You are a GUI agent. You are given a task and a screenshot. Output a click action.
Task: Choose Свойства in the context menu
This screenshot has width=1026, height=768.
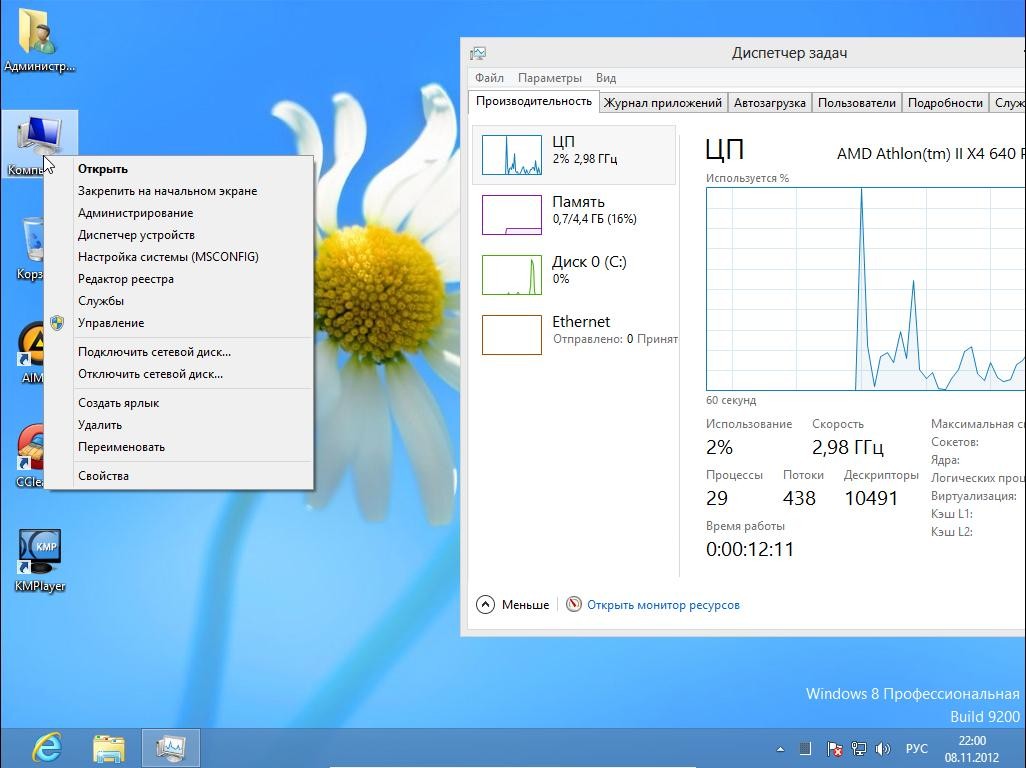click(103, 476)
